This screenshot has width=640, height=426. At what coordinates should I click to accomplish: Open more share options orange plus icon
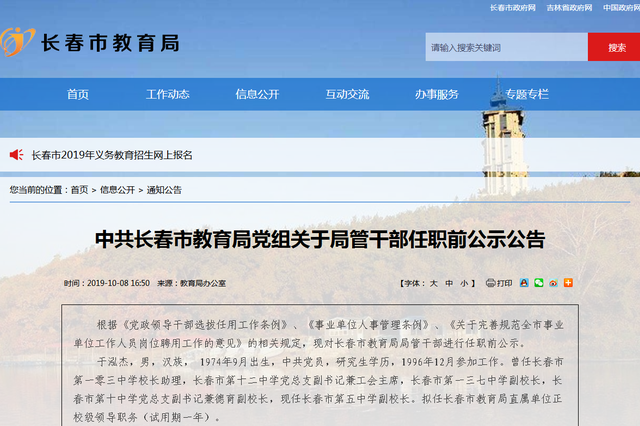(568, 283)
